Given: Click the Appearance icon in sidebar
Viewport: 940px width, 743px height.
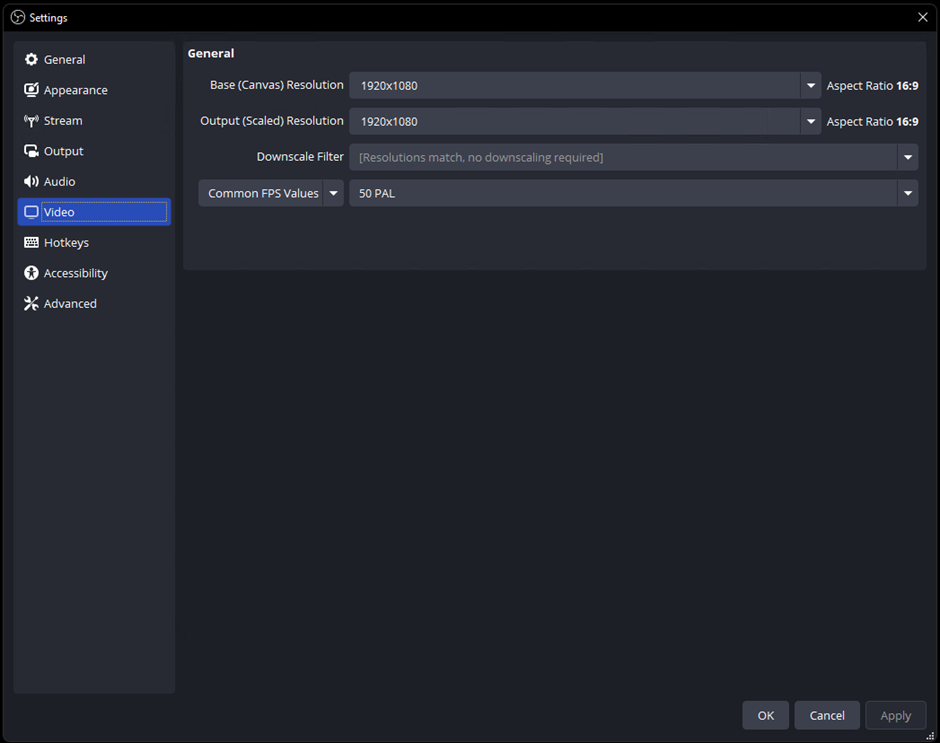Looking at the screenshot, I should (x=31, y=90).
